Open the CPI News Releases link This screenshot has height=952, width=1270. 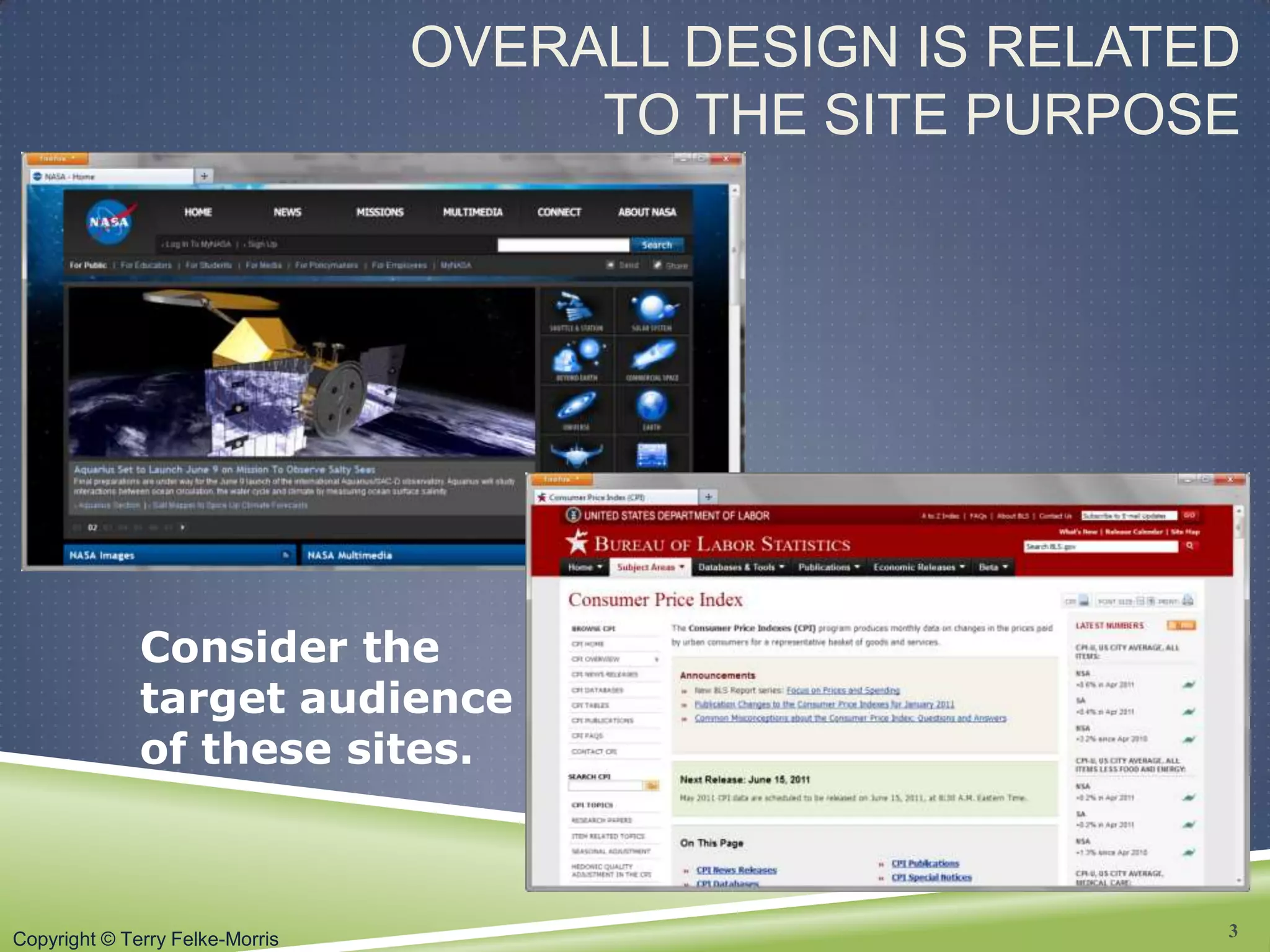(736, 870)
